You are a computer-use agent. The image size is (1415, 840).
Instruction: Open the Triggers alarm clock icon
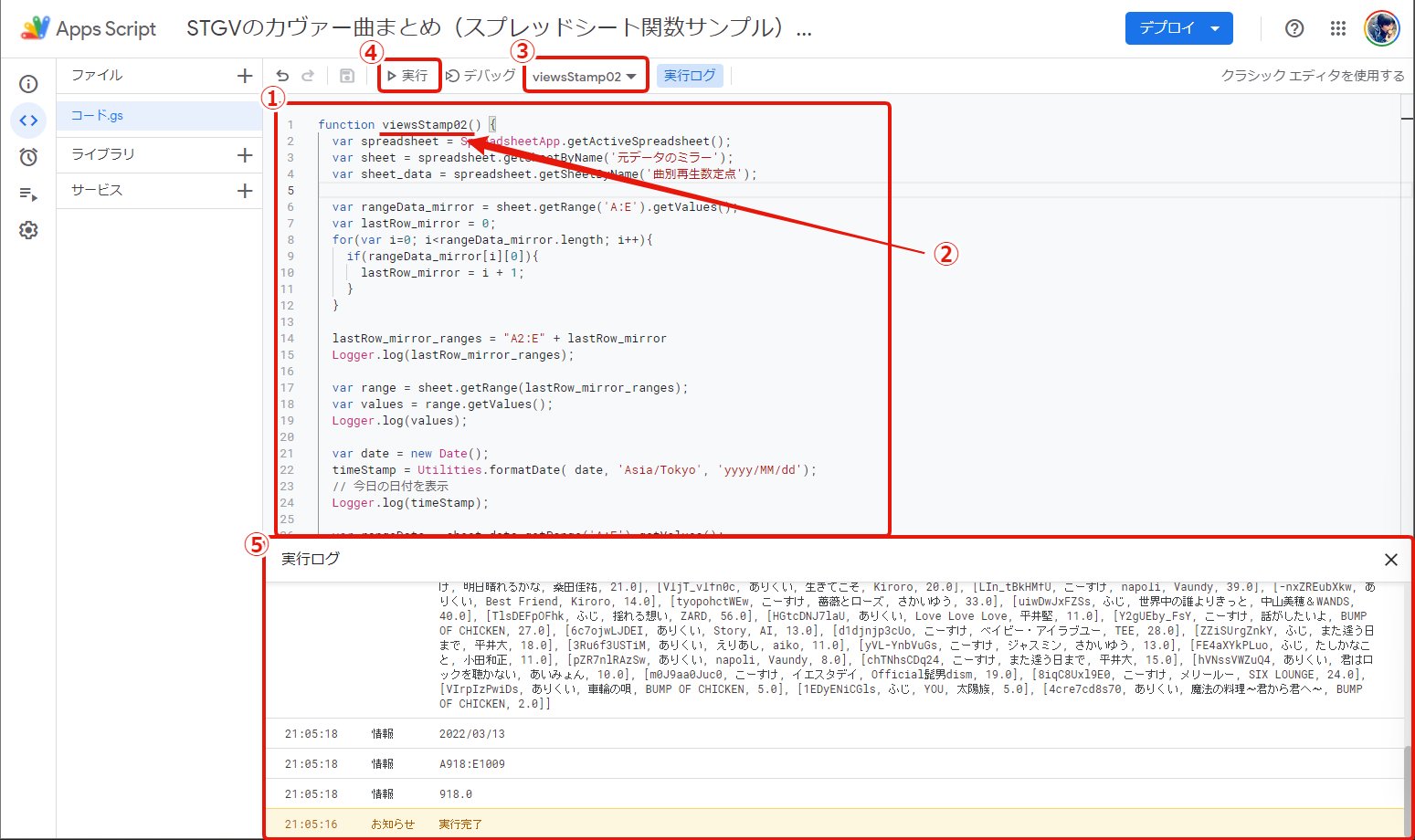[x=28, y=157]
